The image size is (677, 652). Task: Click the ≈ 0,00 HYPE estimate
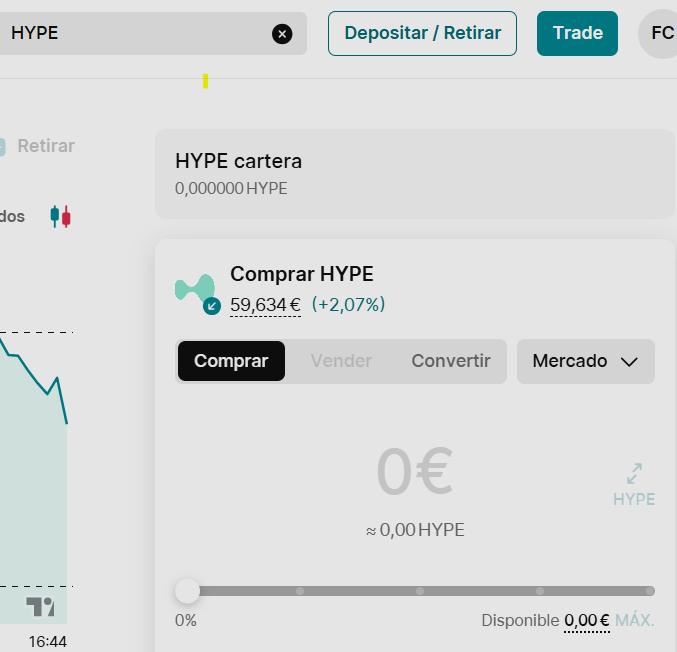[415, 530]
